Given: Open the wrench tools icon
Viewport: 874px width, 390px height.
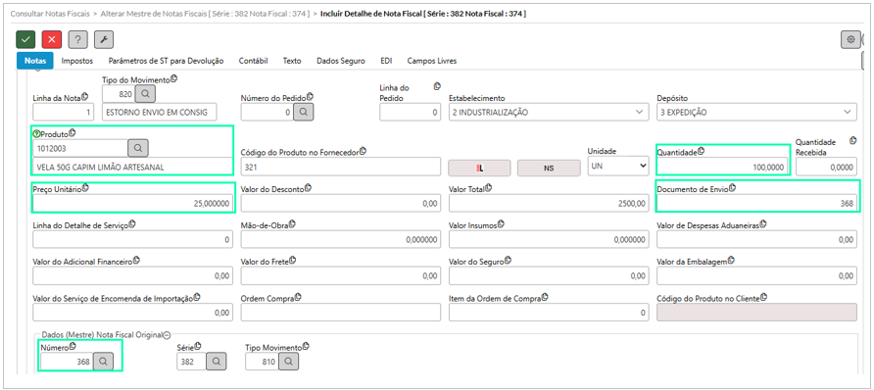Looking at the screenshot, I should [104, 40].
